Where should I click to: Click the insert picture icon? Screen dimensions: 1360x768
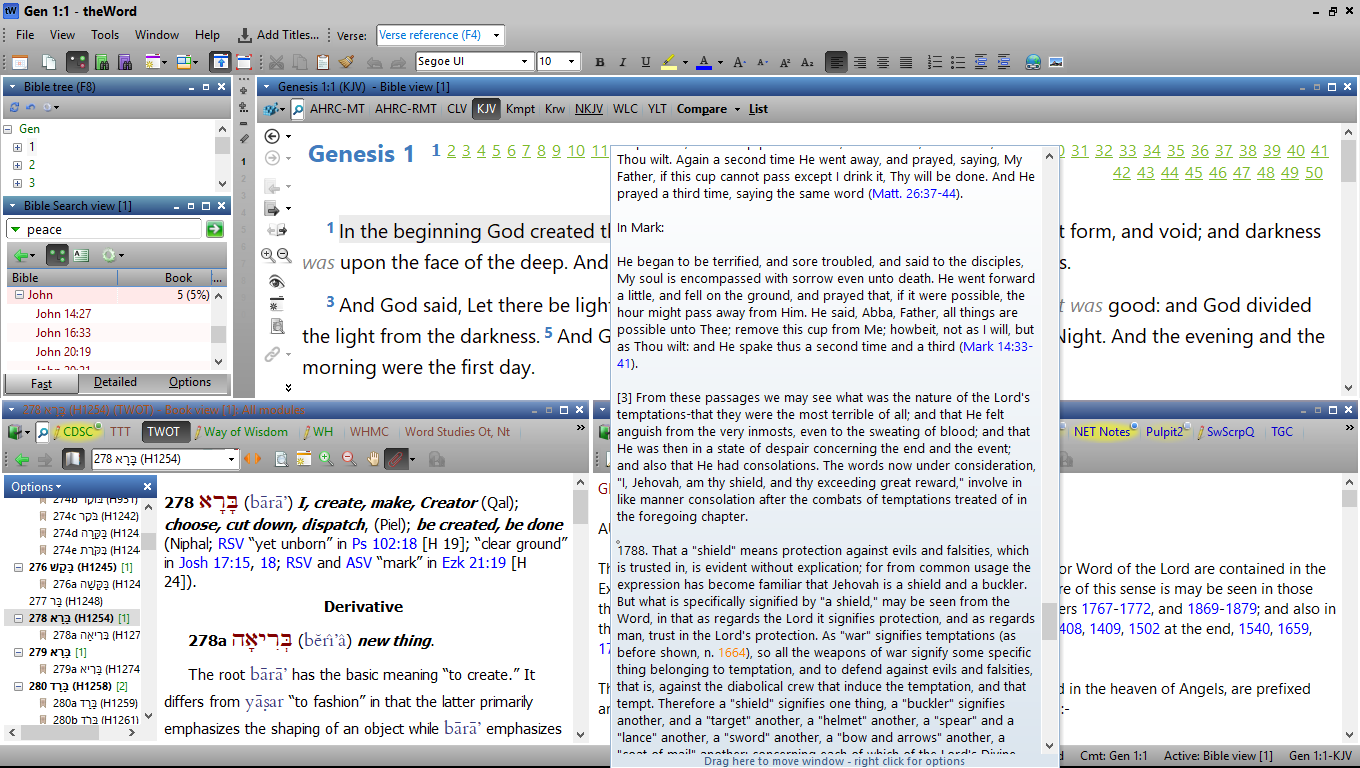coord(1056,62)
